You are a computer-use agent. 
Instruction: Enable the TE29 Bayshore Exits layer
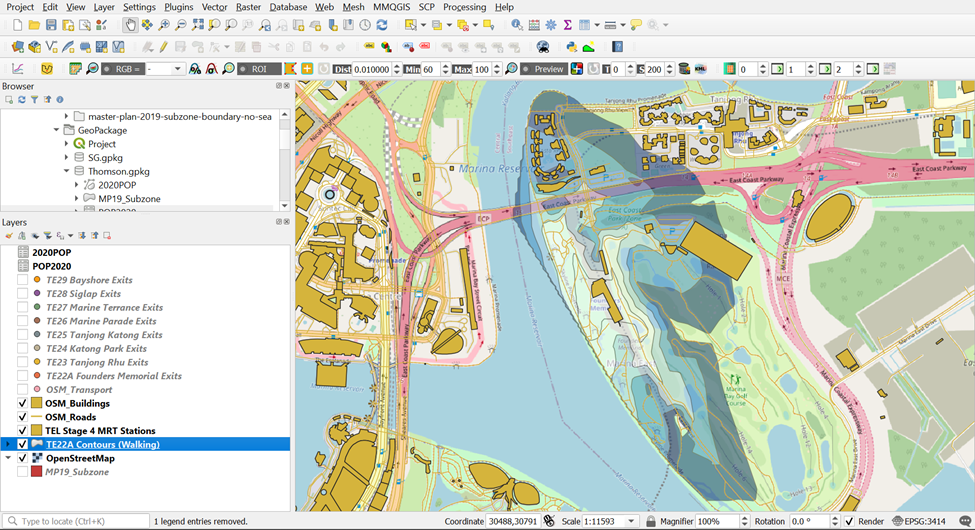click(x=23, y=280)
